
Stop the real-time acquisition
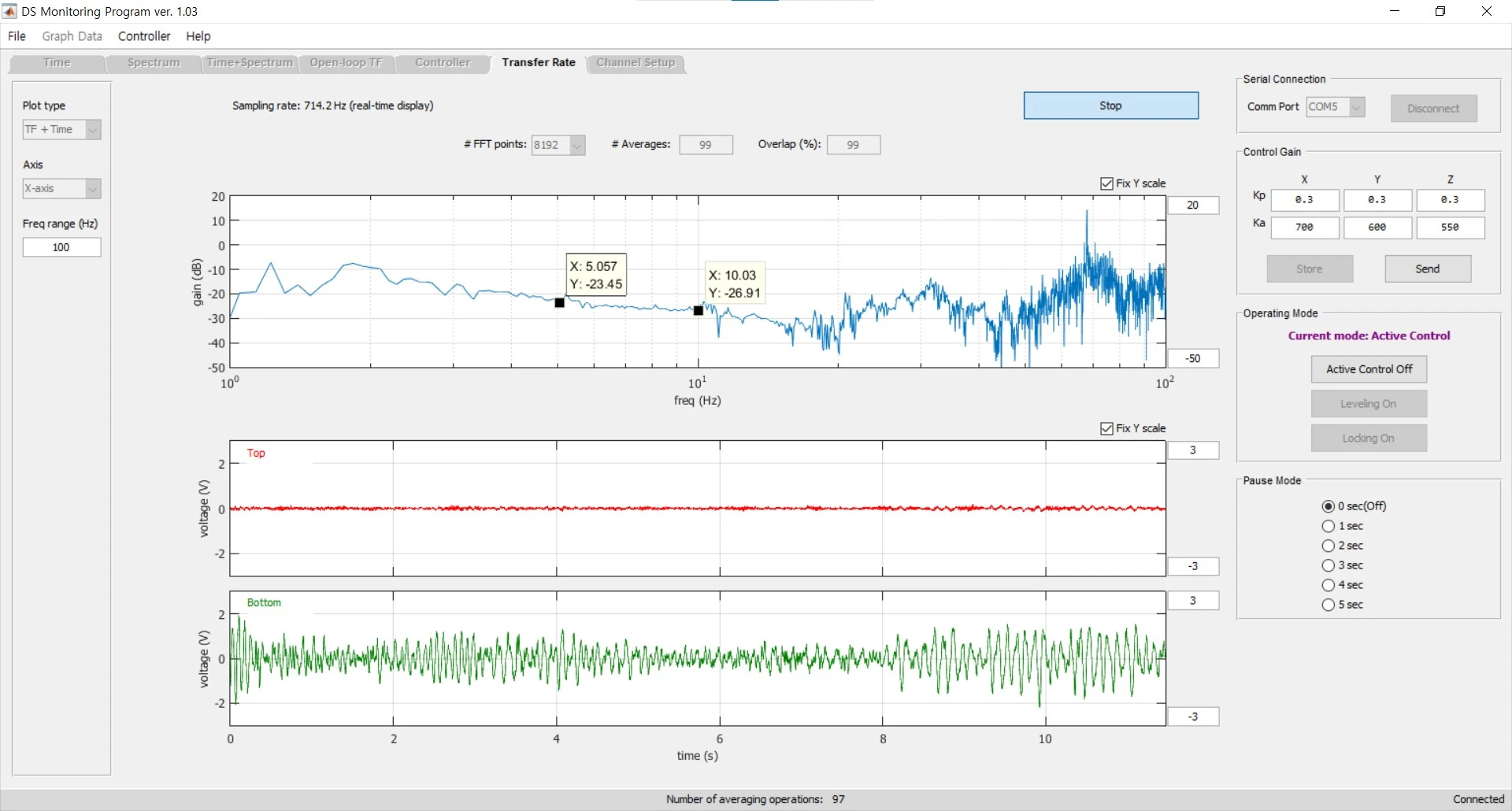click(x=1110, y=106)
